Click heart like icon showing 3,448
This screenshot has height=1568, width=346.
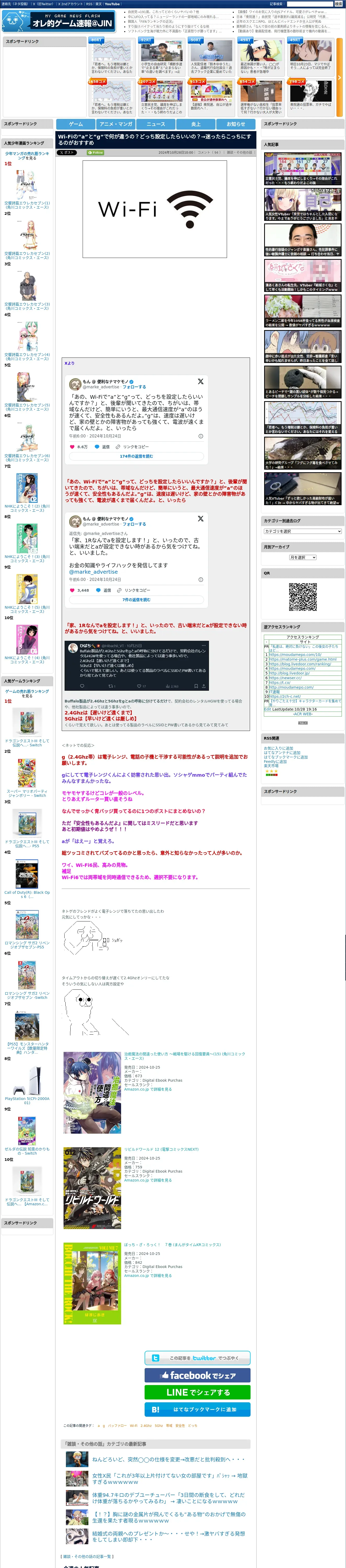(72, 590)
